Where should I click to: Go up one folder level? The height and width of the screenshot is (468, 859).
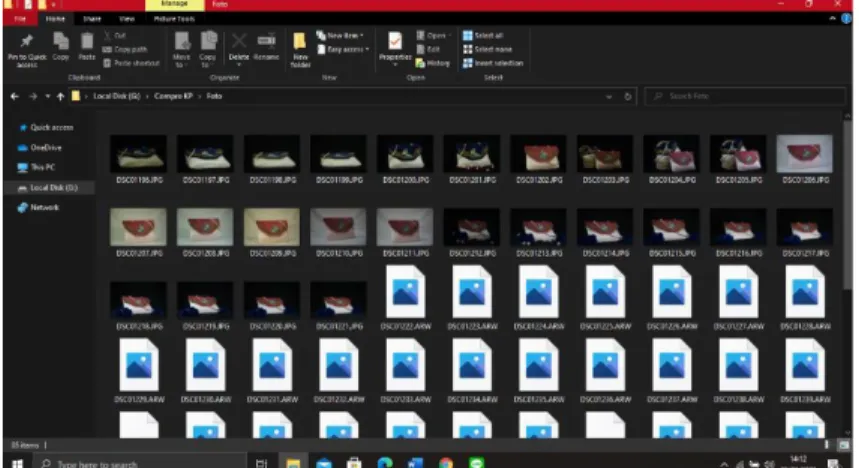click(x=60, y=96)
